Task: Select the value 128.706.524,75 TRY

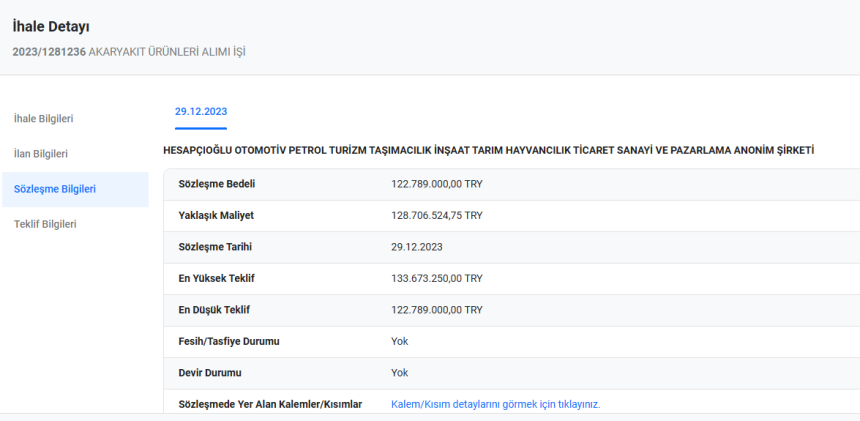Action: pyautogui.click(x=437, y=215)
